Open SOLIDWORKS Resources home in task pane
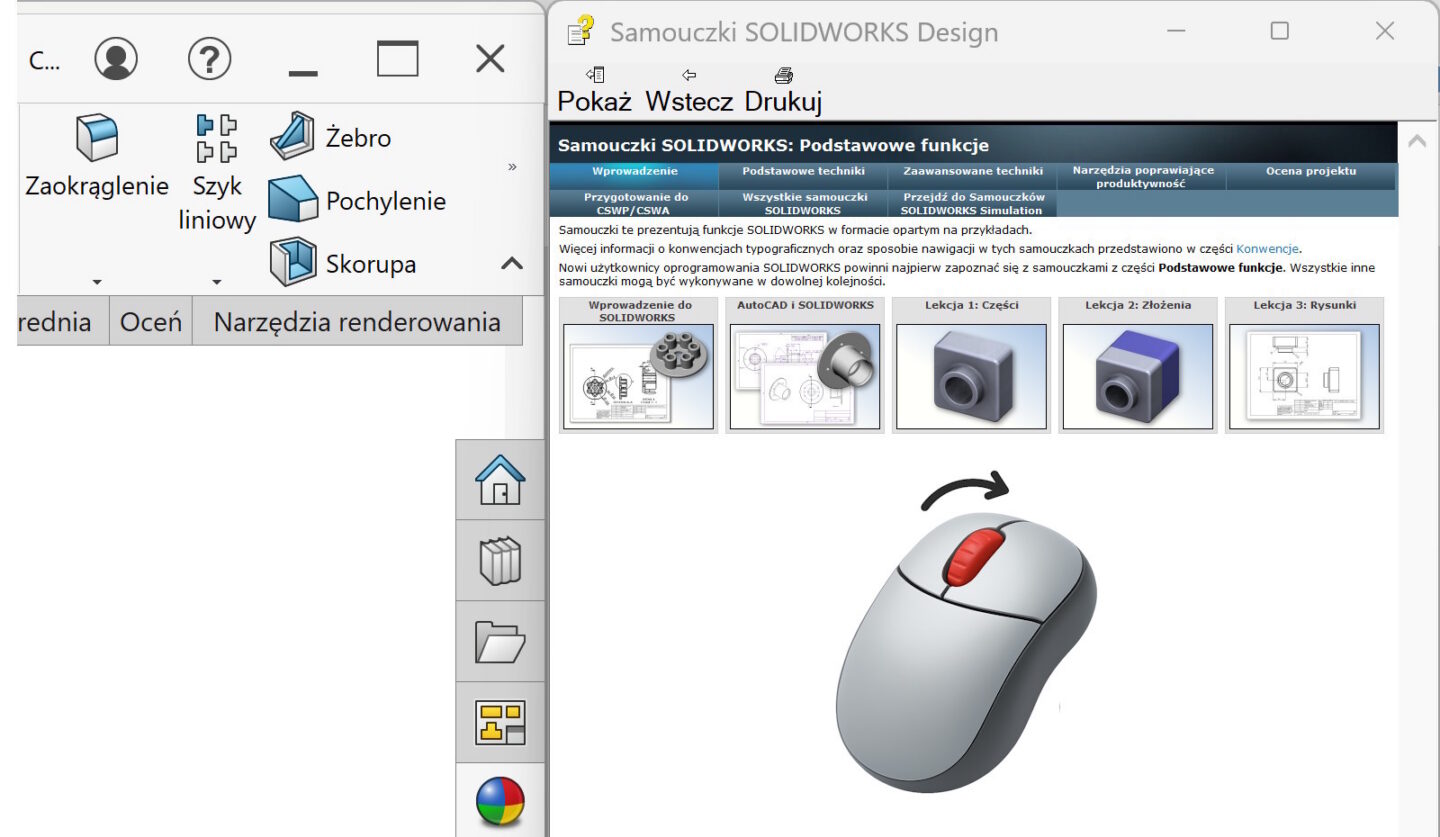Viewport: 1440px width, 837px height. point(499,478)
